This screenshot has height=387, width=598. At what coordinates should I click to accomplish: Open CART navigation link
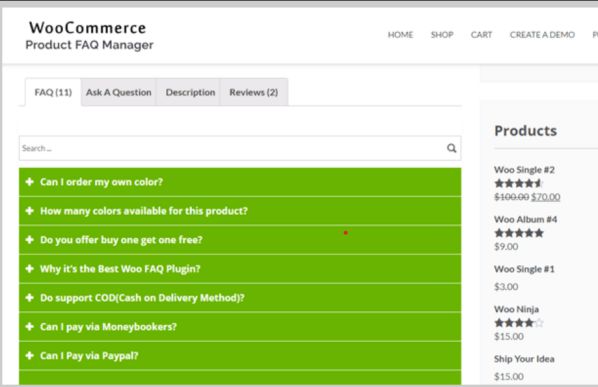481,35
